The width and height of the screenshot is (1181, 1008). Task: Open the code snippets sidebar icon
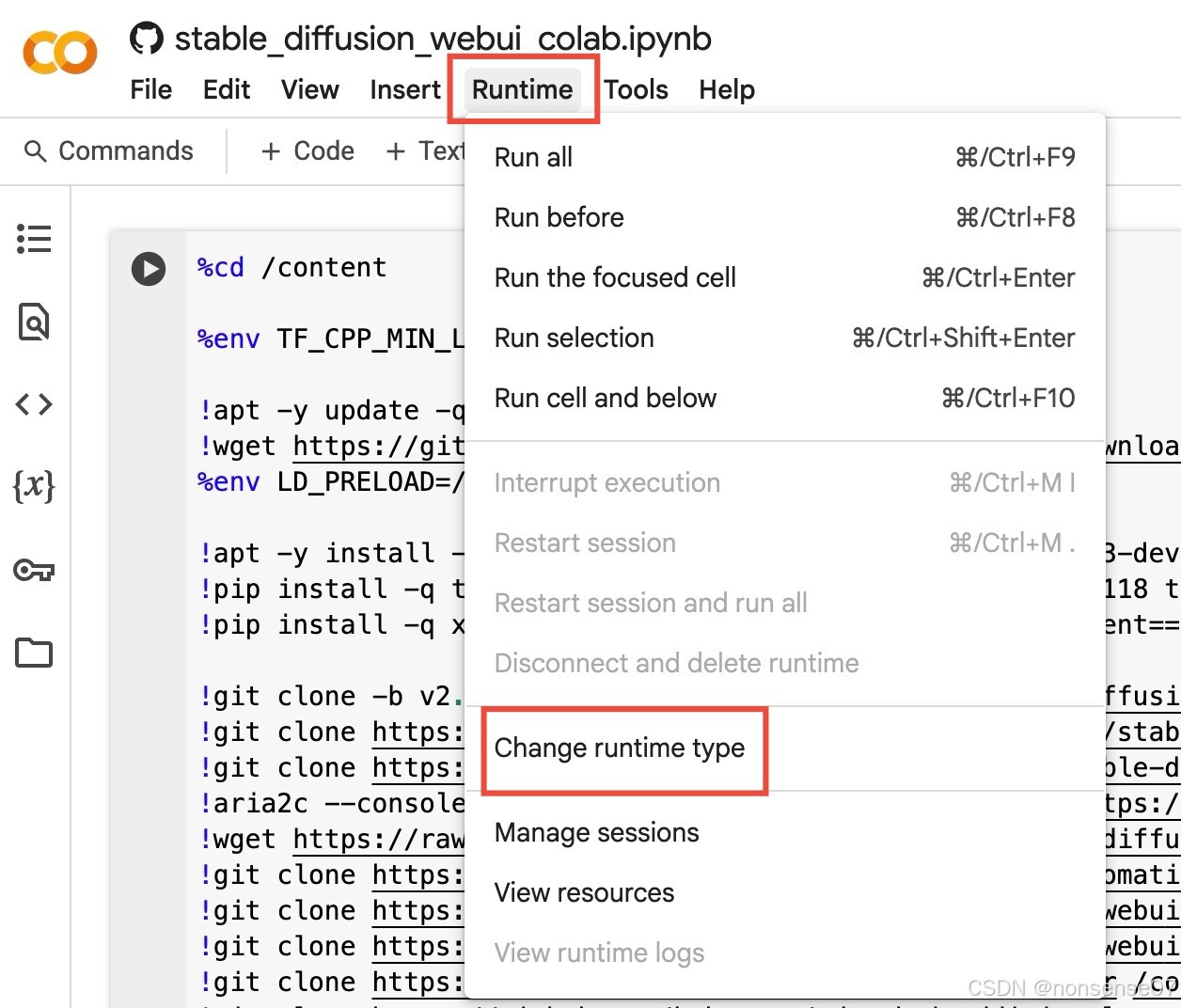(34, 404)
